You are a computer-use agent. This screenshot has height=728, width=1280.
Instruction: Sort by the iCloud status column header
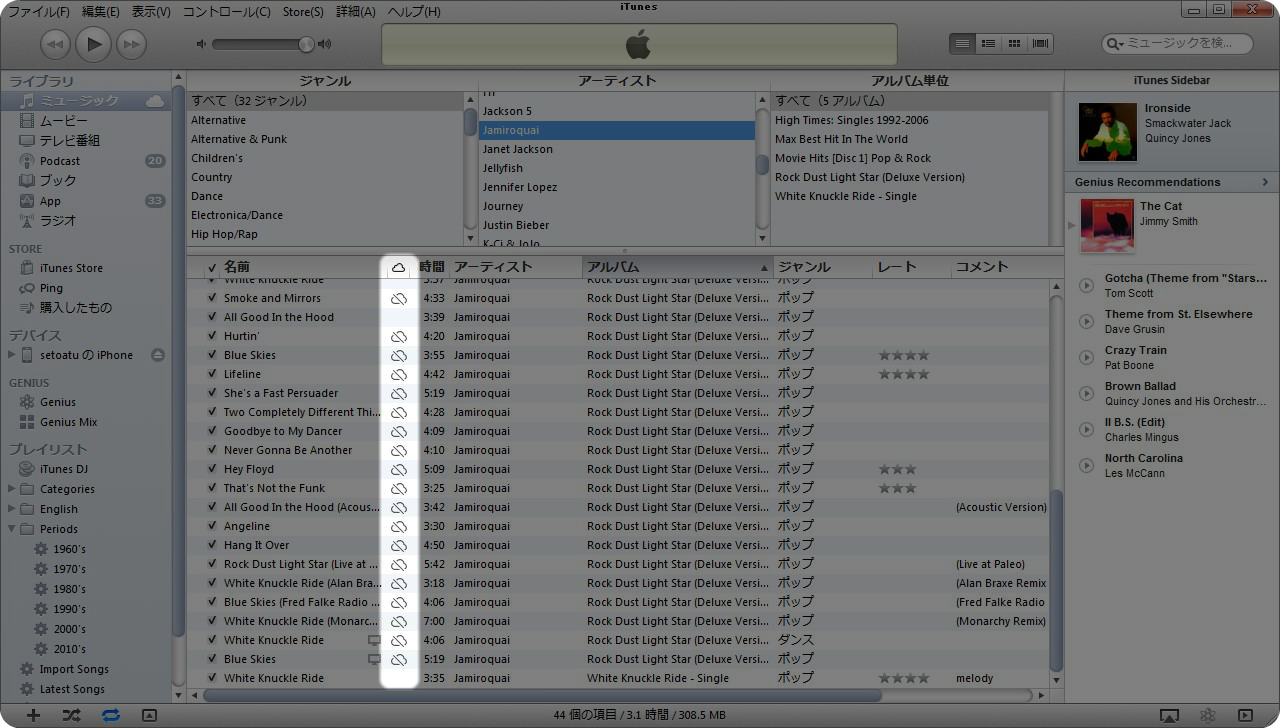[x=398, y=267]
